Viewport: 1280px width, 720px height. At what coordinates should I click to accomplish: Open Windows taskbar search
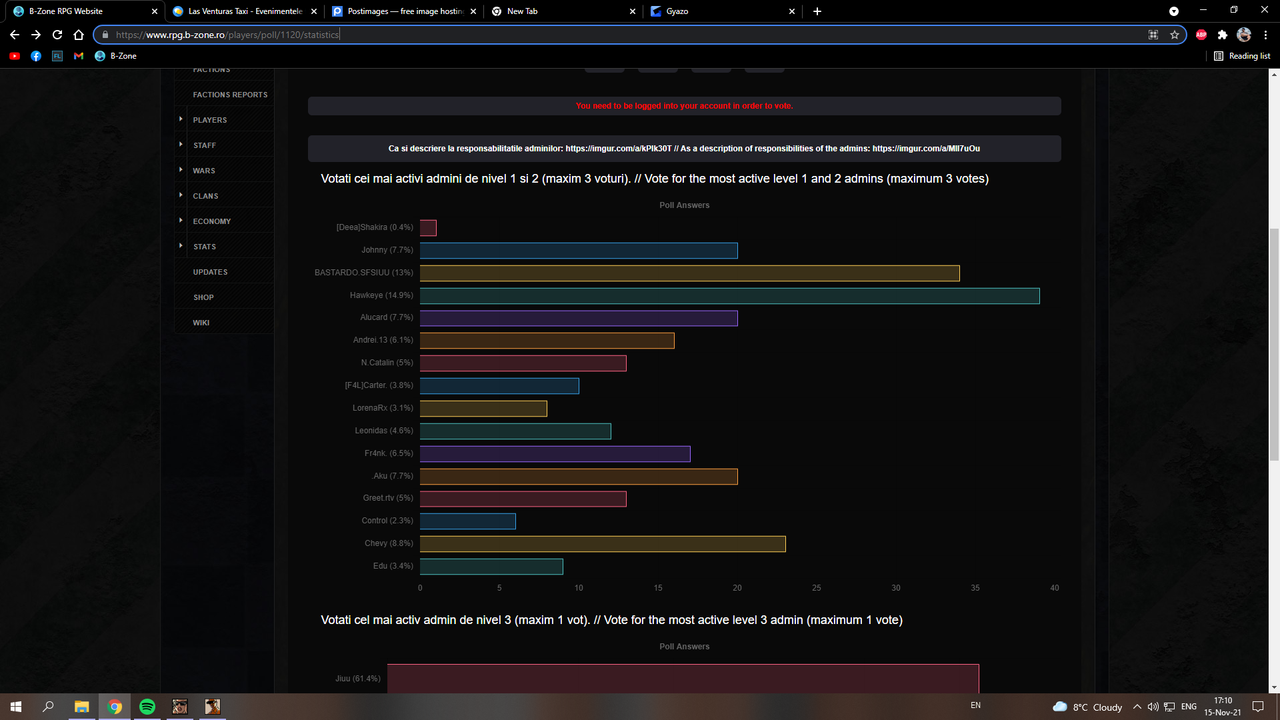pyautogui.click(x=48, y=706)
